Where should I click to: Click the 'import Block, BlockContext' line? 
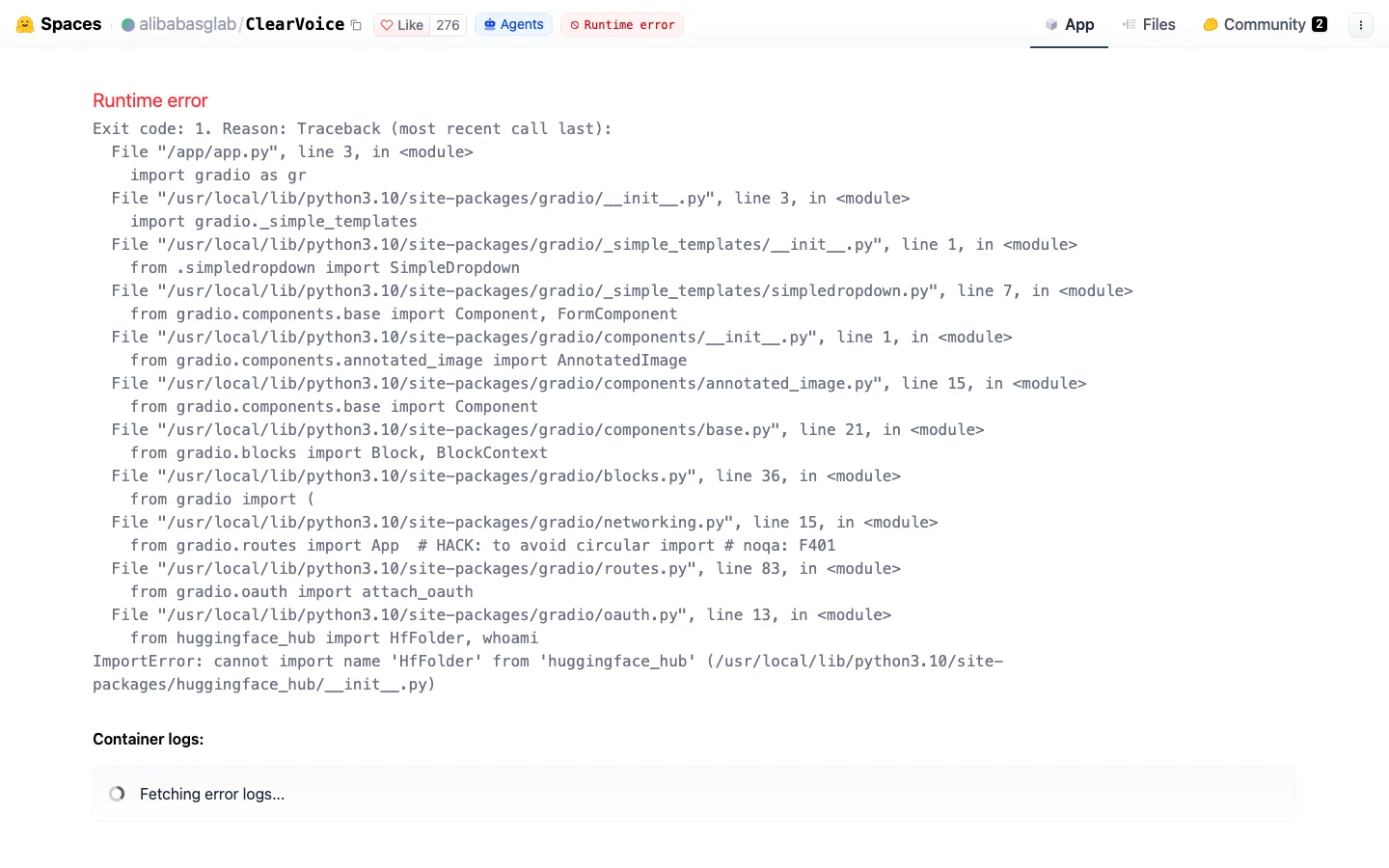[x=339, y=453]
